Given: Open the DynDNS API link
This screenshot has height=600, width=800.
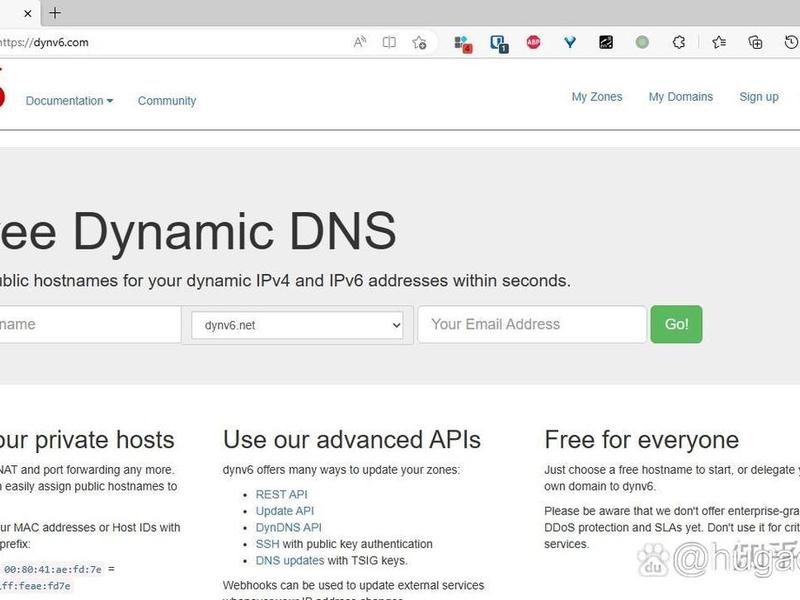Looking at the screenshot, I should (288, 528).
